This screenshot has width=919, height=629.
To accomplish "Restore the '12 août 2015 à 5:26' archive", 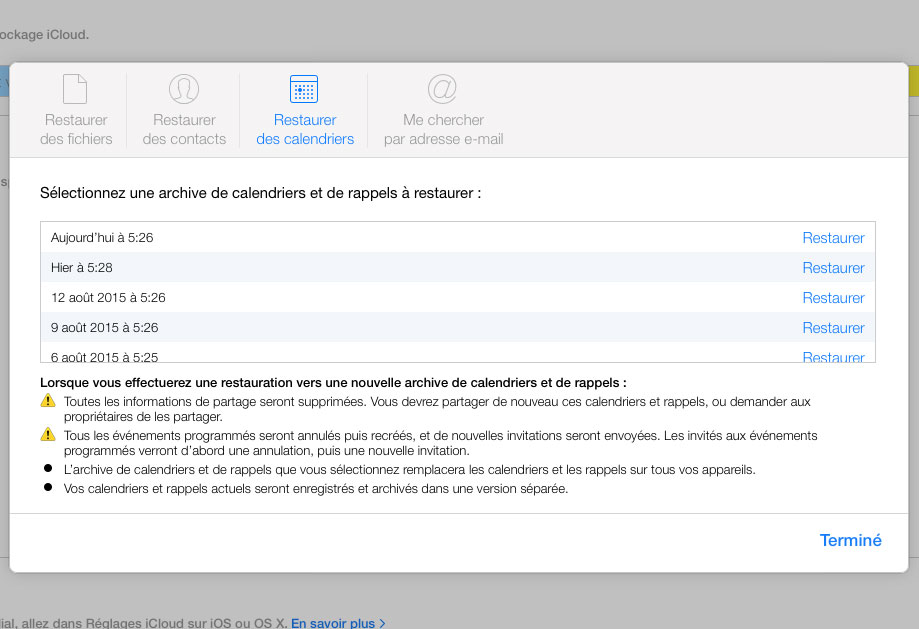I will [833, 298].
